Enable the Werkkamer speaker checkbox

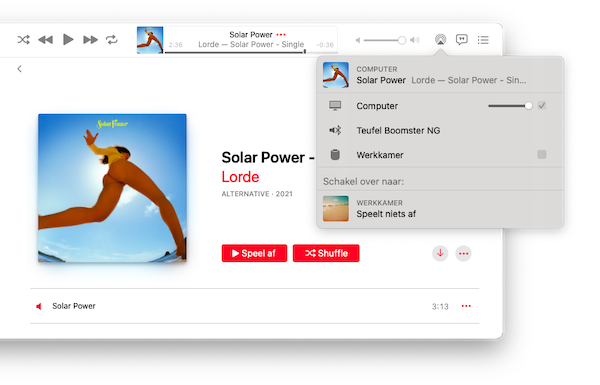point(541,155)
